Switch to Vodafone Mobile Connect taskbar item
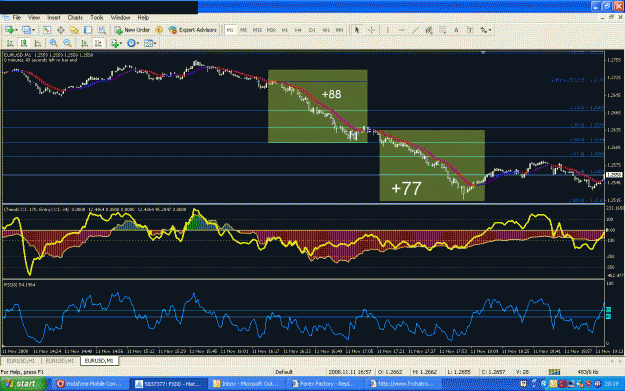This screenshot has height=391, width=625. (90, 384)
